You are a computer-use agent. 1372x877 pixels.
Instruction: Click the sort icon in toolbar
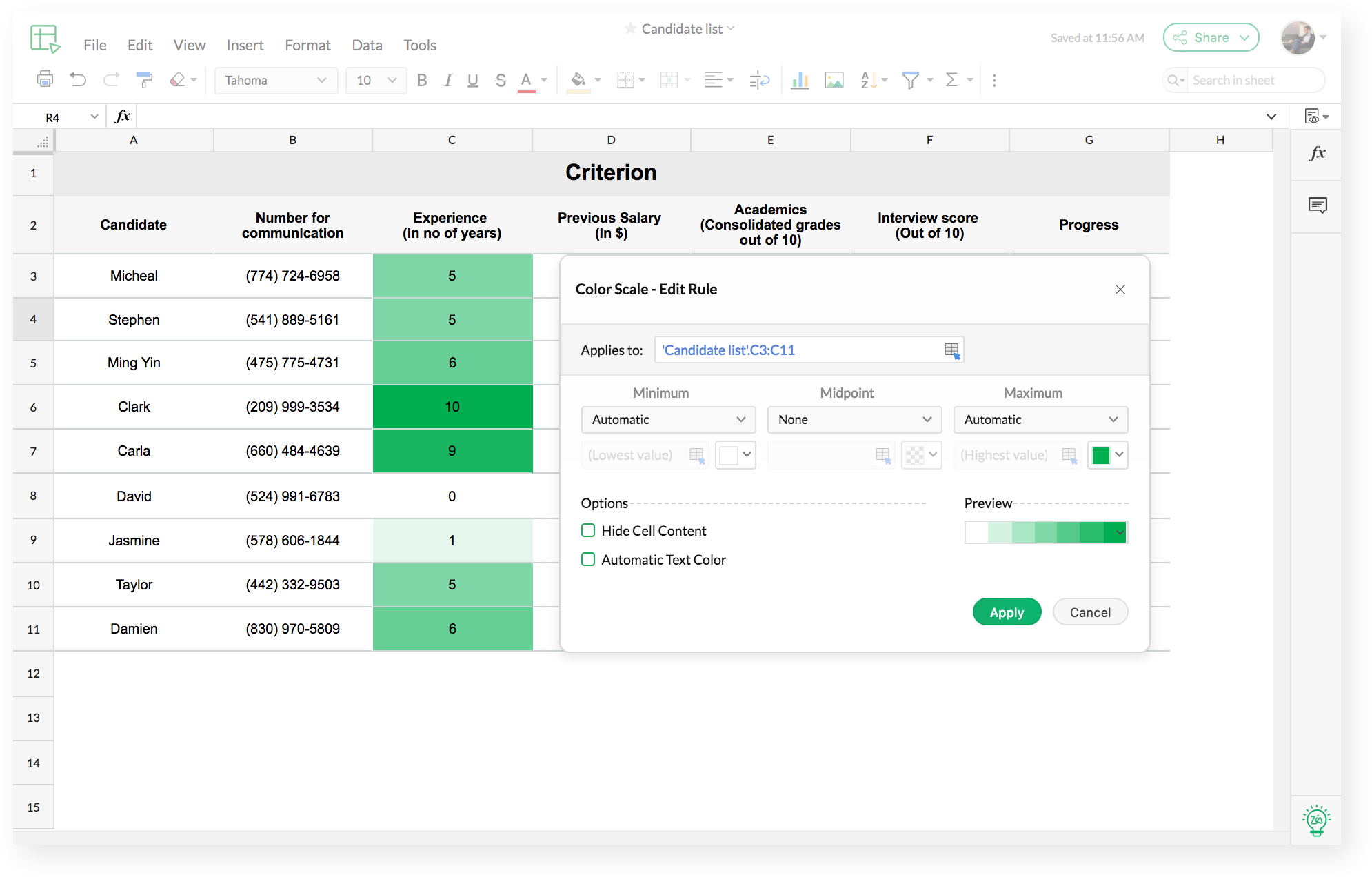[867, 80]
